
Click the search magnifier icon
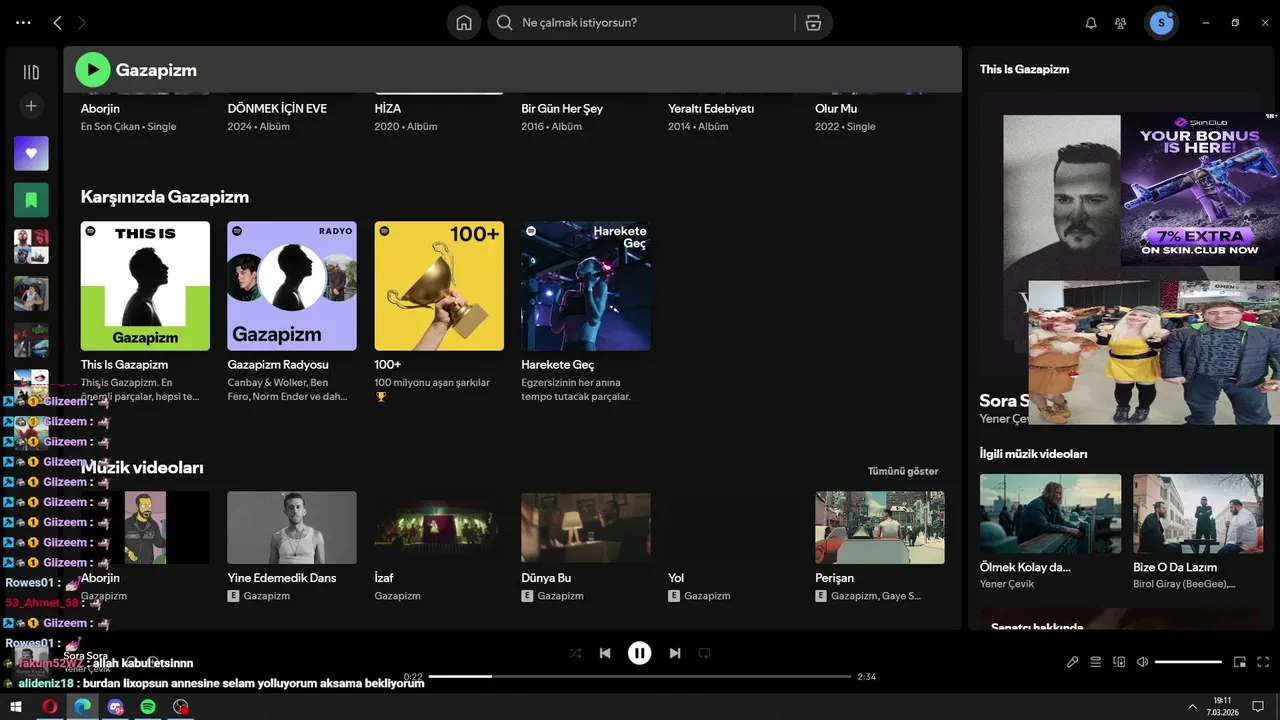(505, 22)
